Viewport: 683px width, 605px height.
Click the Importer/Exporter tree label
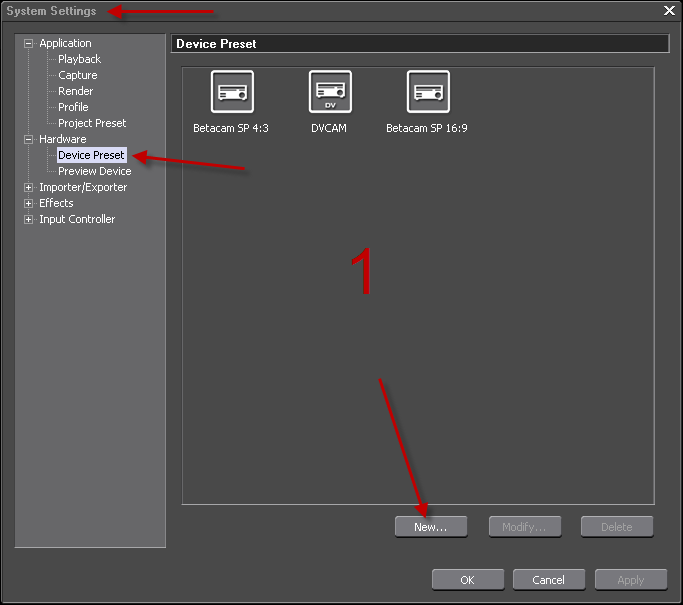click(x=83, y=187)
